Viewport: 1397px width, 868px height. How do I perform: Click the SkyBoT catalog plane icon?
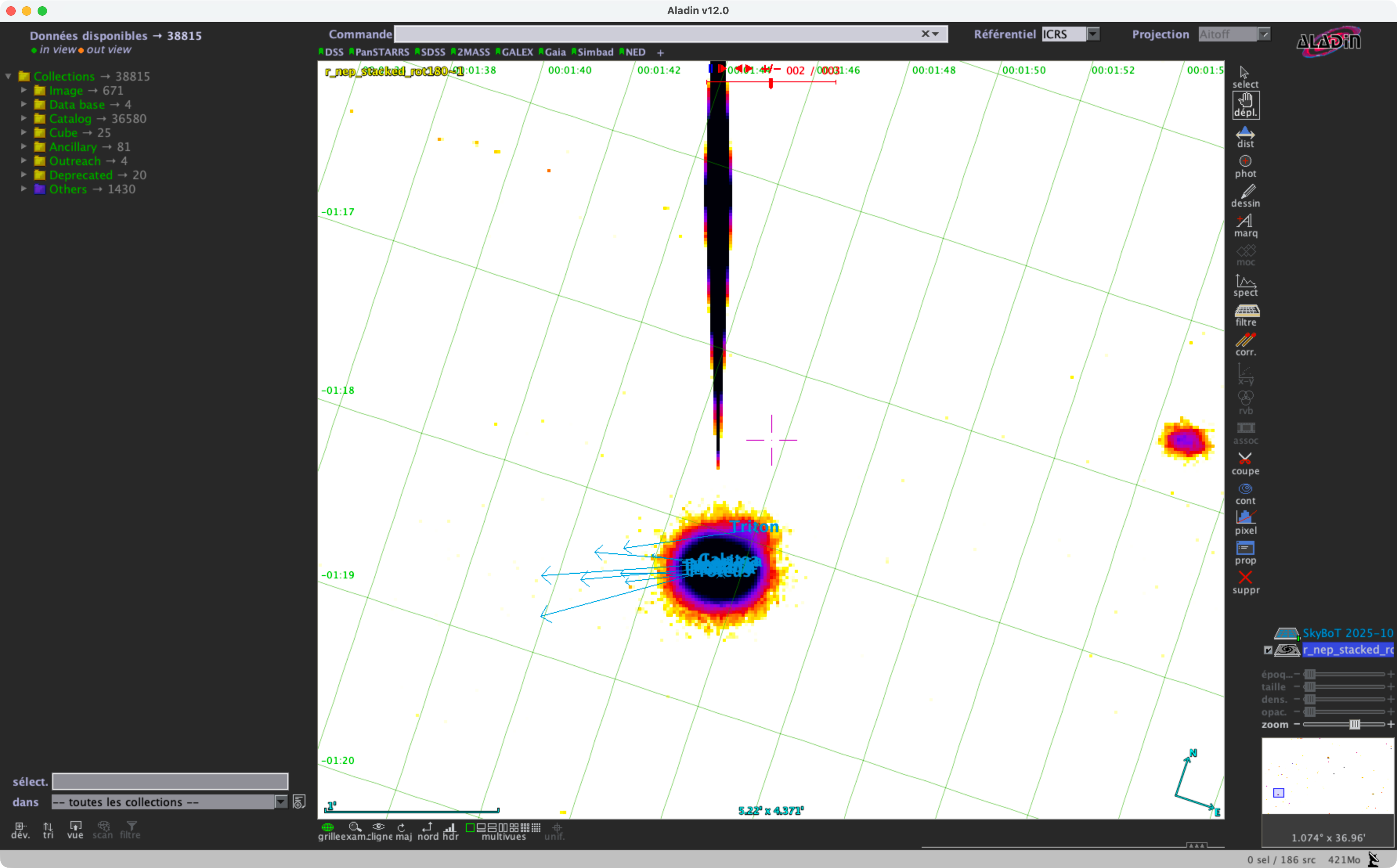click(x=1286, y=633)
